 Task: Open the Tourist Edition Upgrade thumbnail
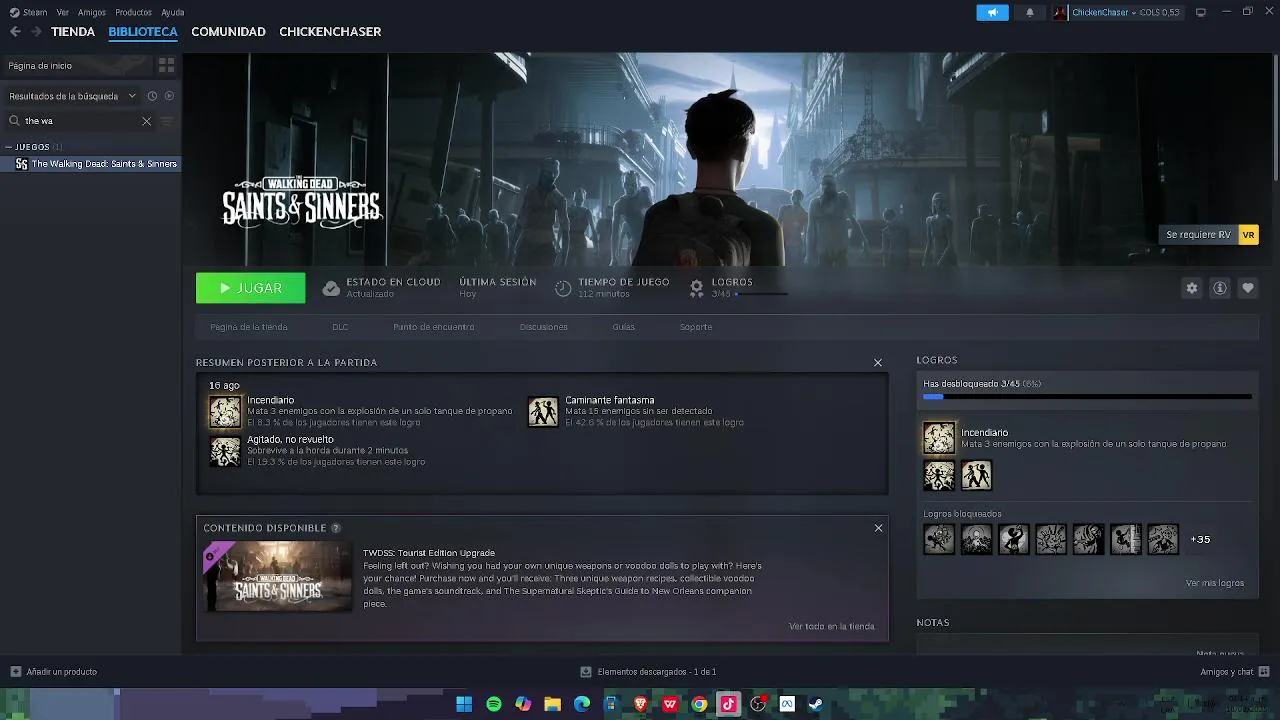coord(278,576)
